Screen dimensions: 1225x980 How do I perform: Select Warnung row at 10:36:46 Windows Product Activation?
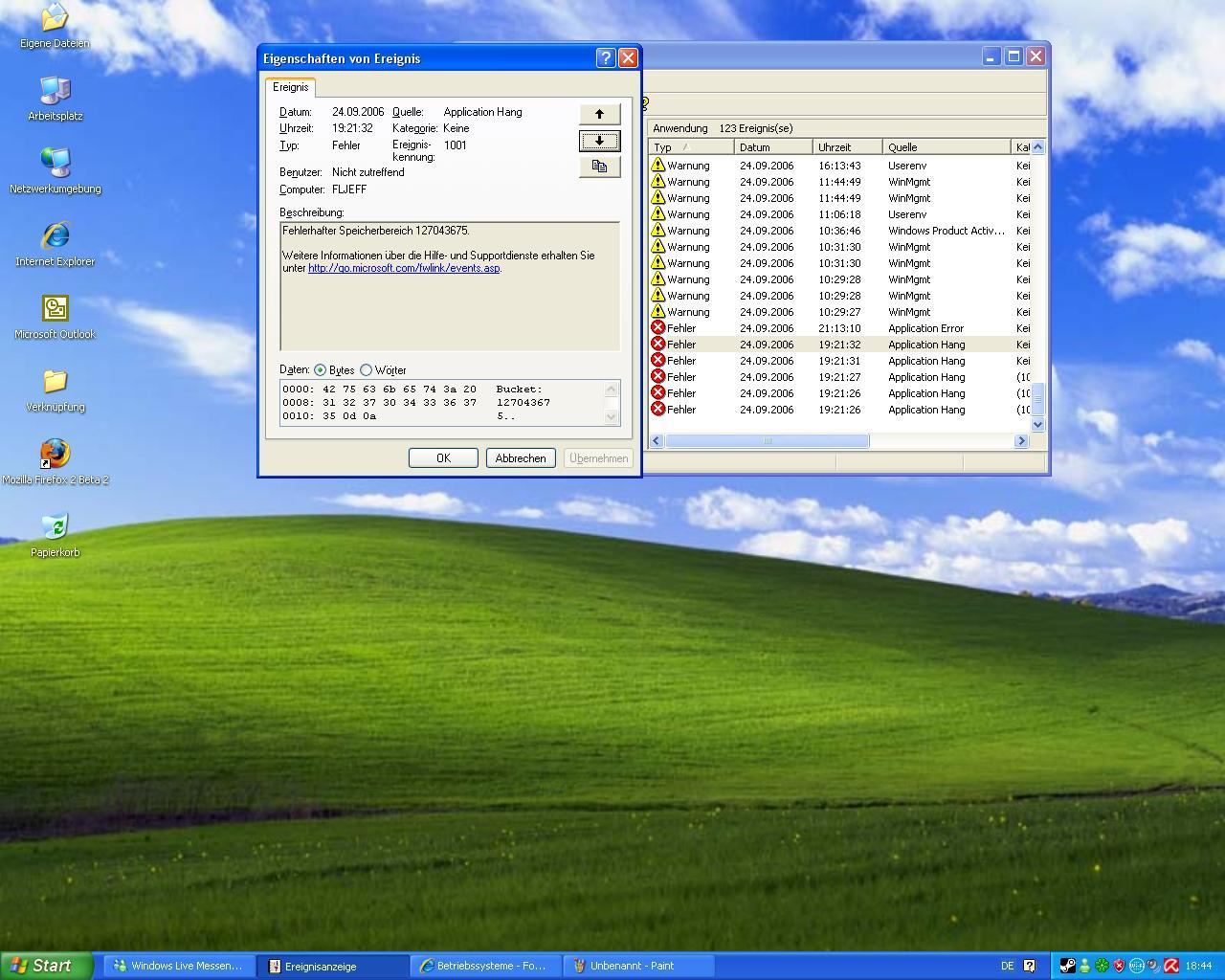pyautogui.click(x=840, y=231)
